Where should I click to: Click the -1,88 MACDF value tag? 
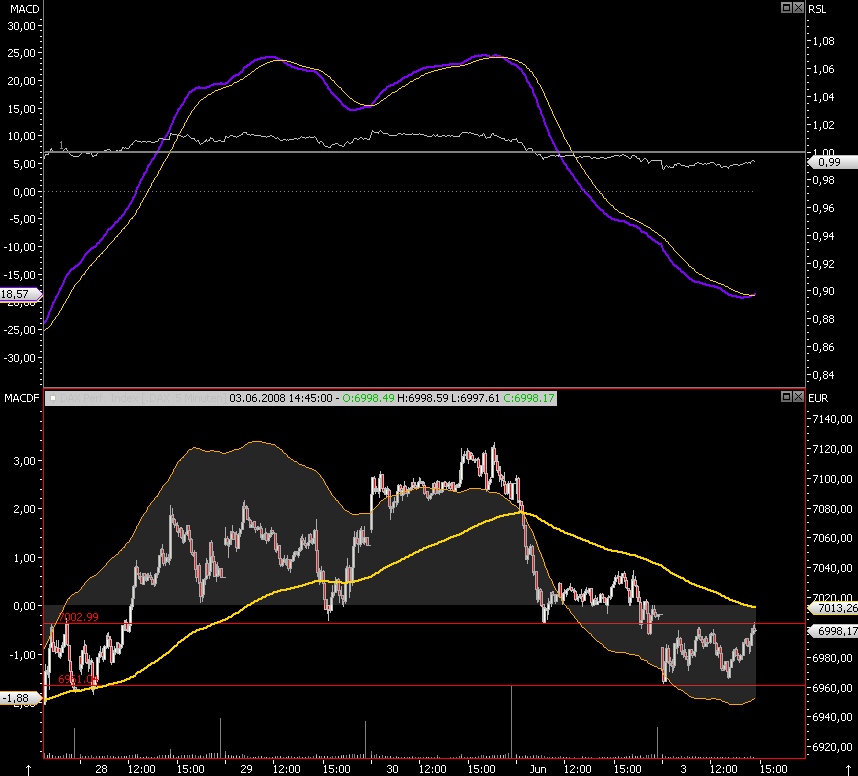tap(20, 698)
